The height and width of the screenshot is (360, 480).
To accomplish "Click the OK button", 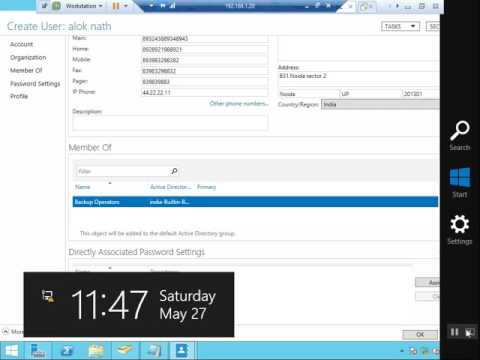I will point(420,334).
